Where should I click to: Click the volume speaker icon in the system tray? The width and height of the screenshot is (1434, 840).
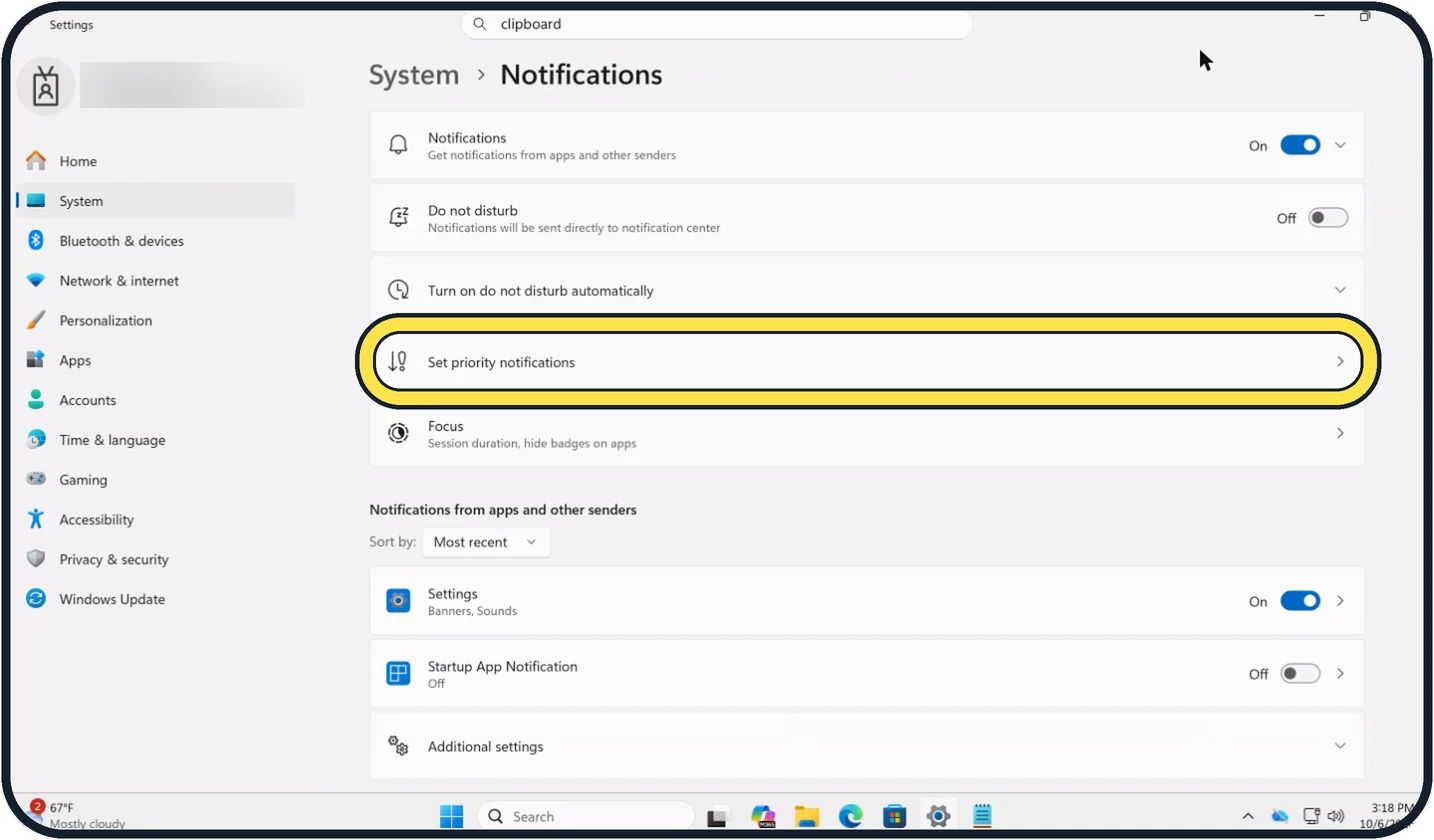(x=1336, y=816)
